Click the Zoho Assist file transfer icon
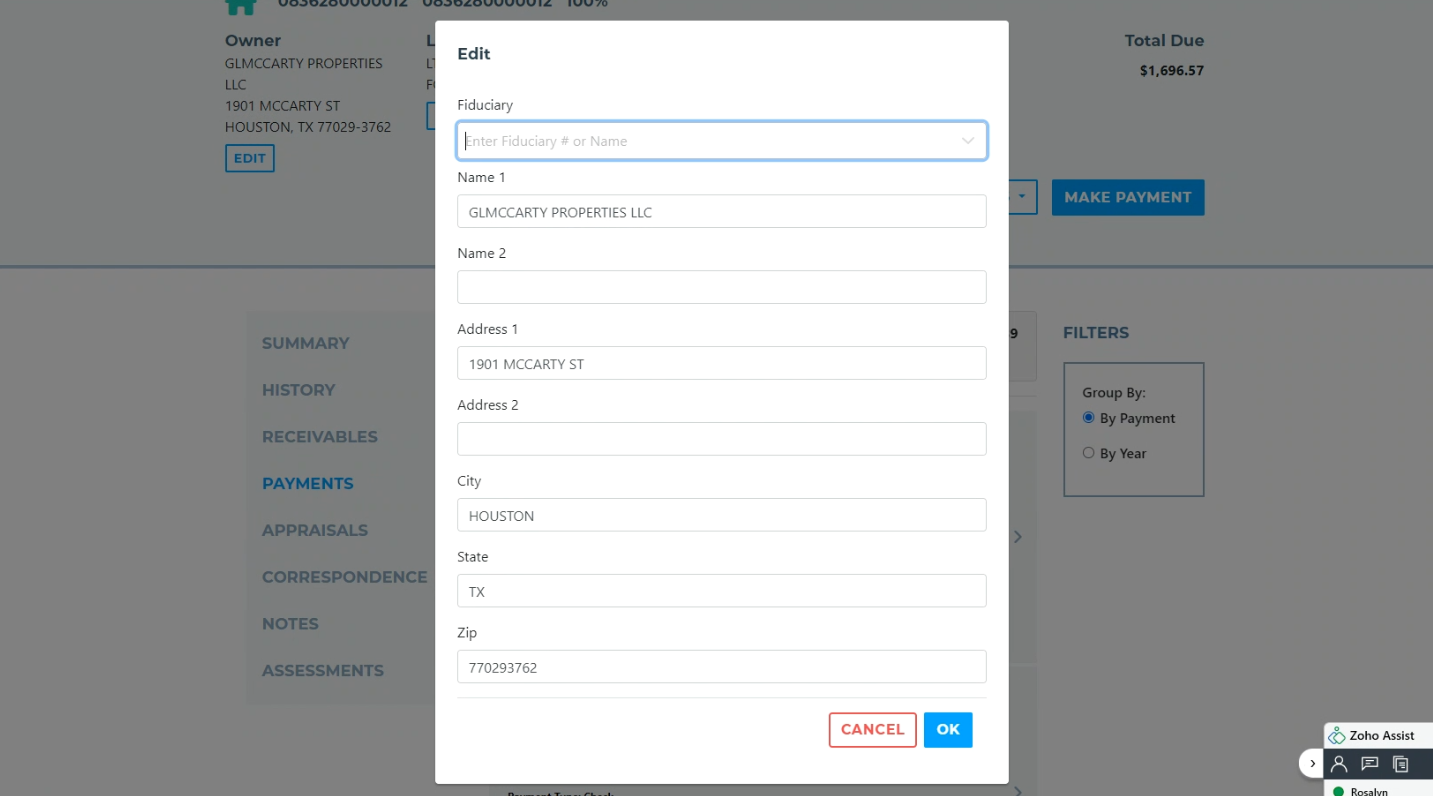 [x=1401, y=764]
